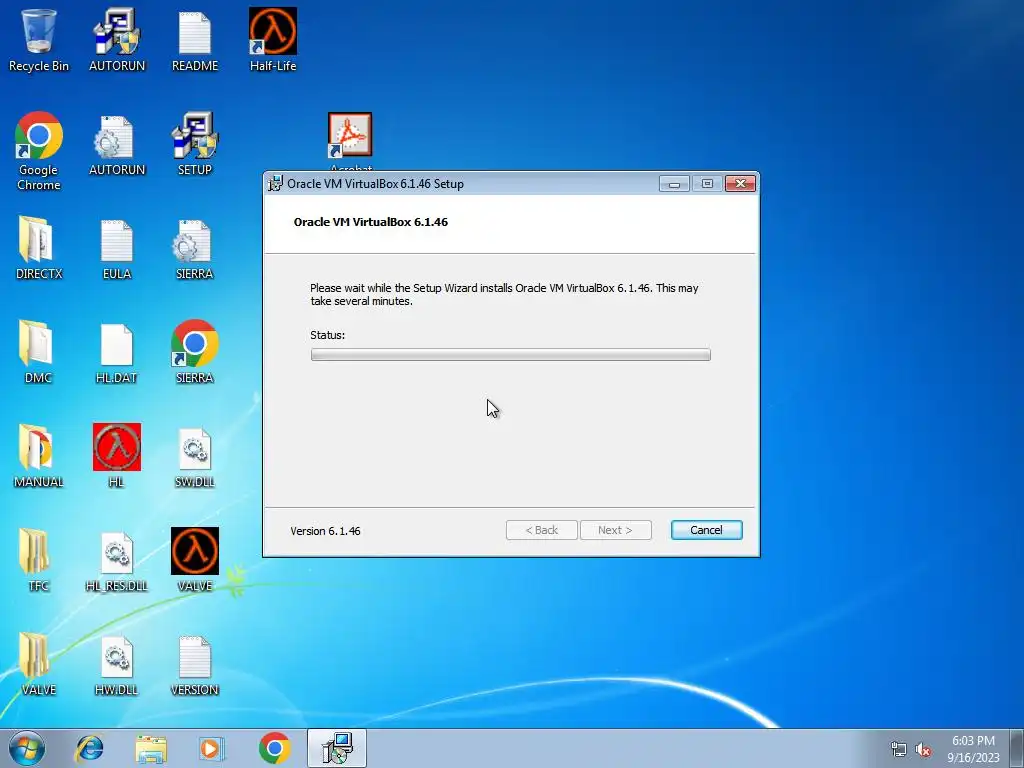This screenshot has height=768, width=1024.
Task: Select the VALVE lambda application icon
Action: pyautogui.click(x=195, y=559)
